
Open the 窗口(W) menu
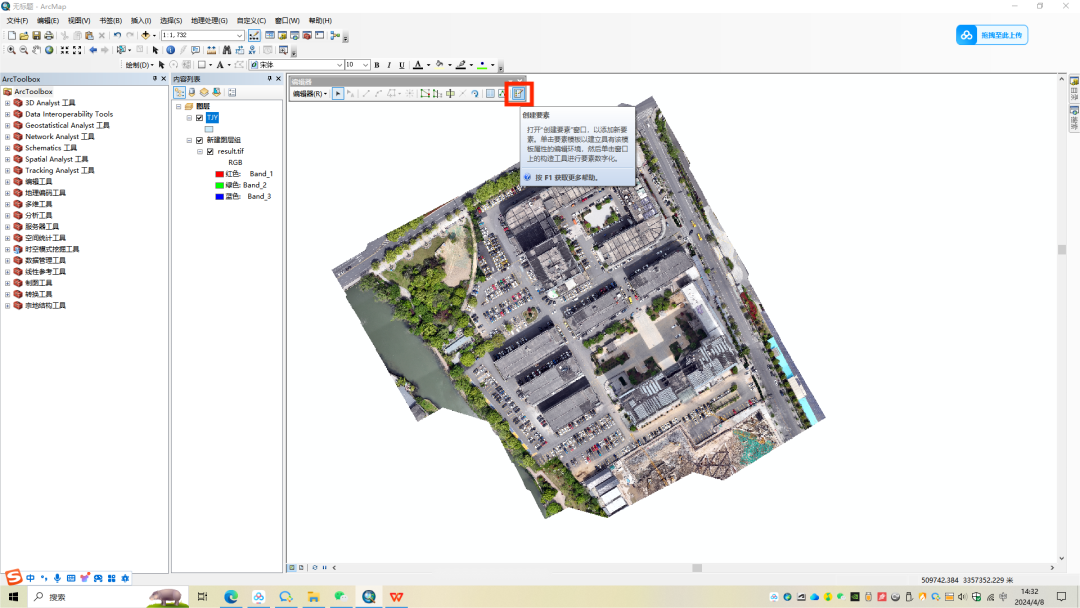click(287, 21)
